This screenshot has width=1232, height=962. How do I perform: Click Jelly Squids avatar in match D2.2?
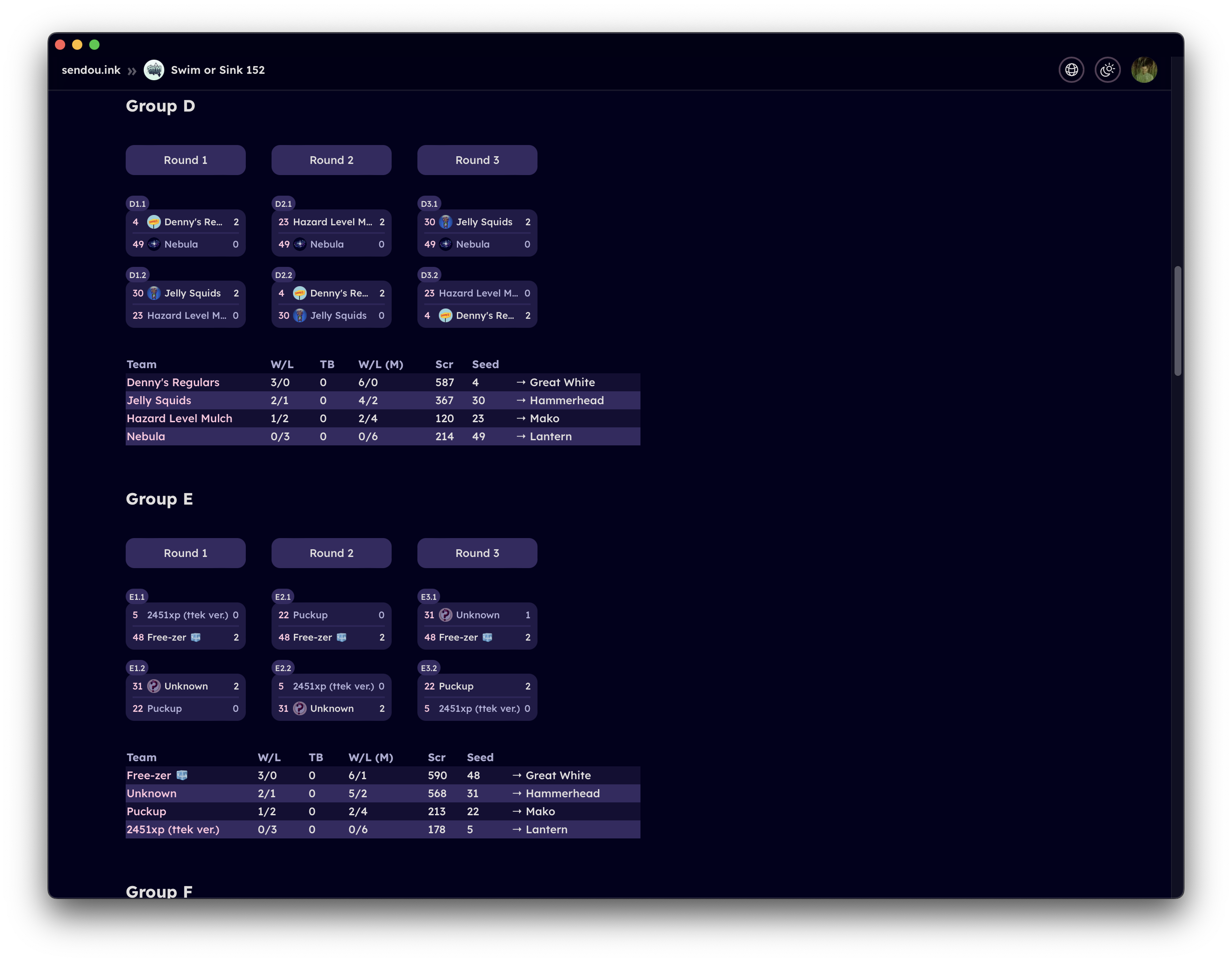click(300, 315)
